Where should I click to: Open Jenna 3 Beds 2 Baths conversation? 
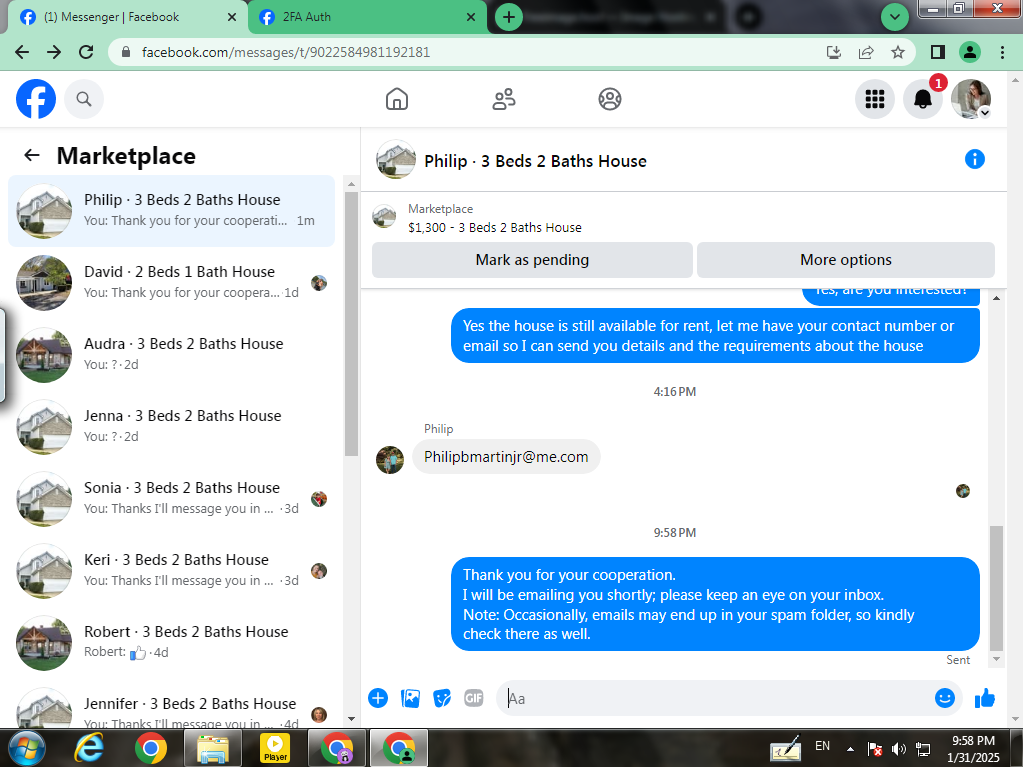pos(172,427)
